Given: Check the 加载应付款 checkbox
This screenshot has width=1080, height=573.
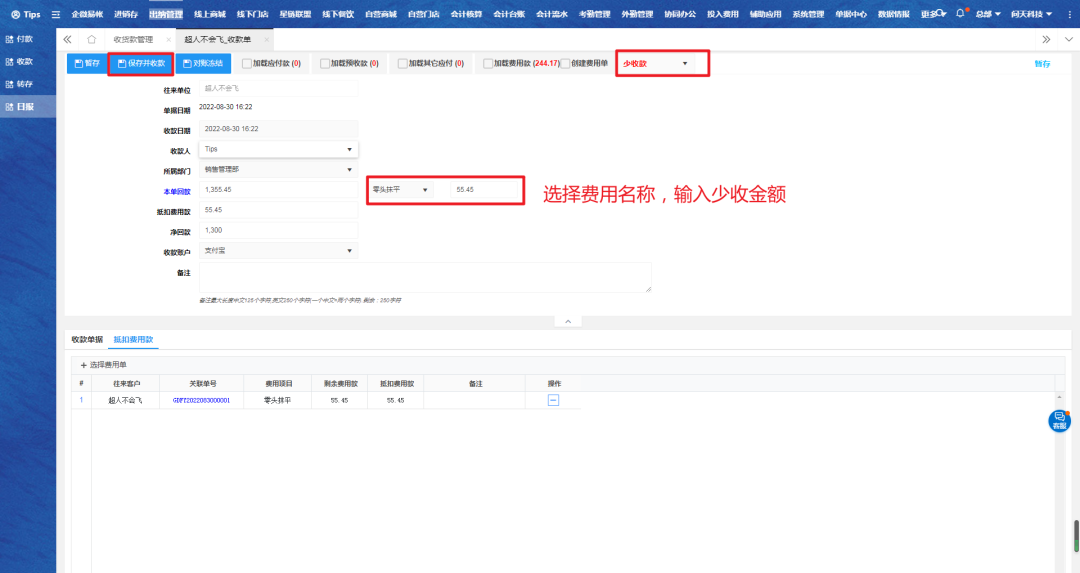Looking at the screenshot, I should (x=247, y=63).
